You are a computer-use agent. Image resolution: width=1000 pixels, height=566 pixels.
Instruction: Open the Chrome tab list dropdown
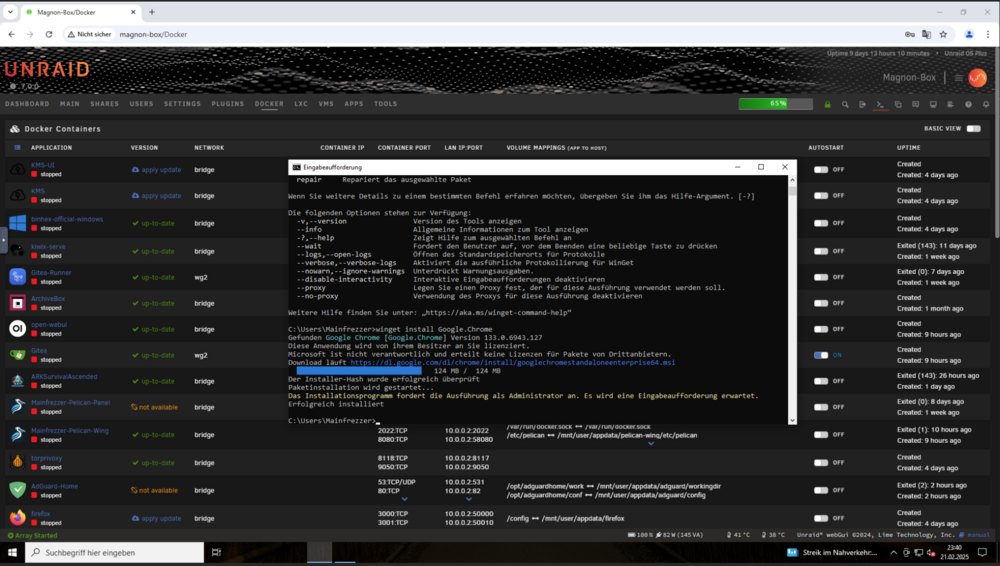[x=10, y=12]
